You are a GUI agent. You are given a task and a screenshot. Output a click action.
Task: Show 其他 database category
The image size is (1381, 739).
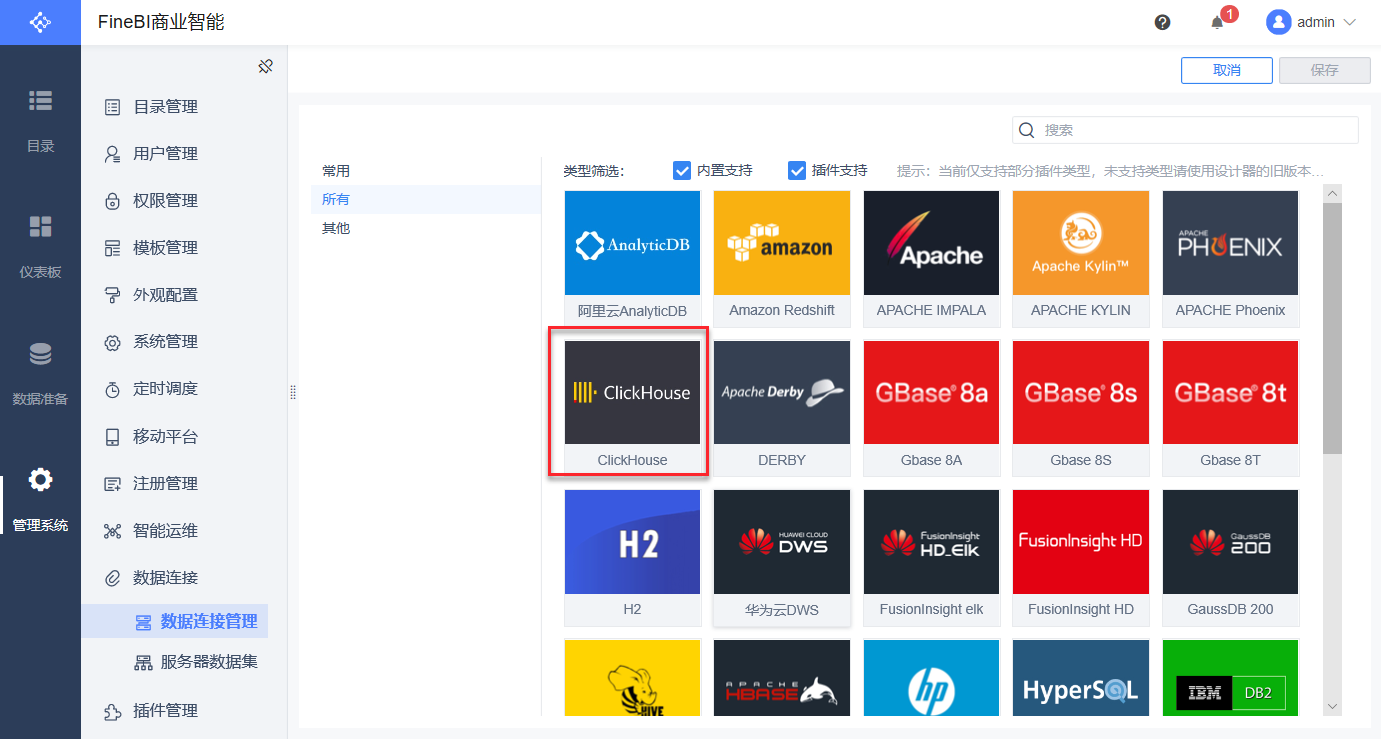click(x=426, y=228)
